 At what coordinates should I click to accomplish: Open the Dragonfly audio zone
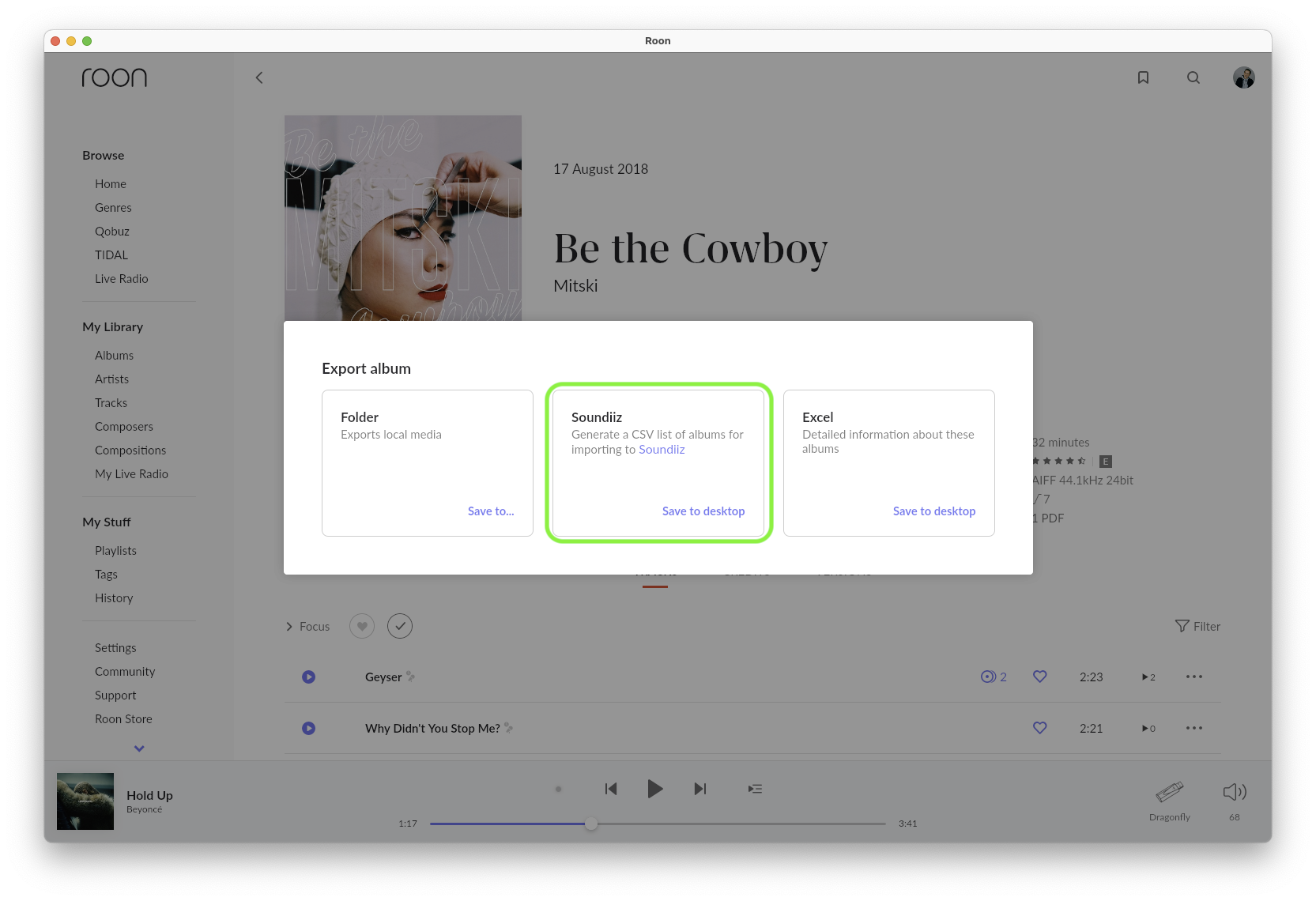click(1170, 800)
